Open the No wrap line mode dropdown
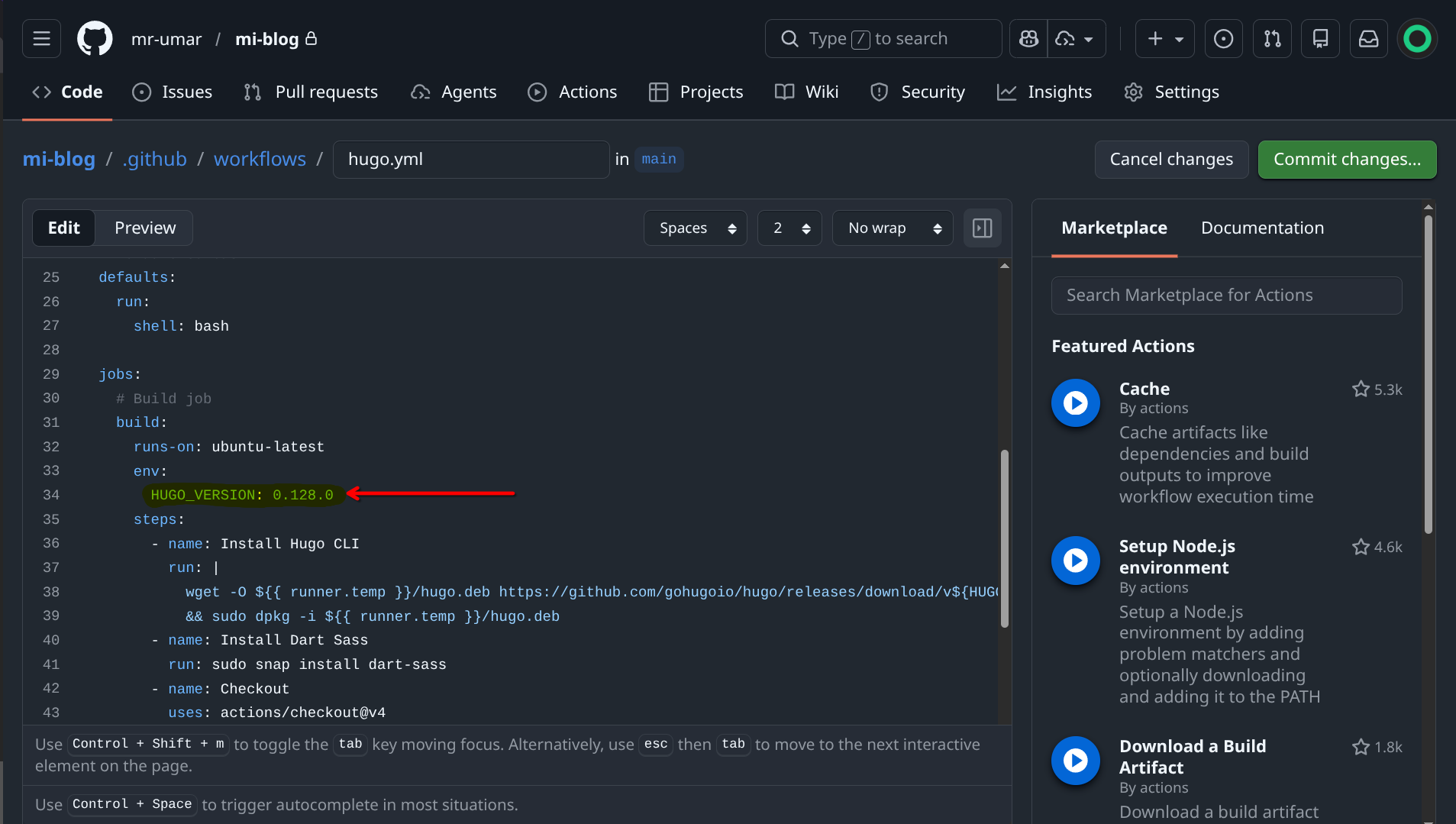Screen dimensions: 1456x824 click(893, 228)
